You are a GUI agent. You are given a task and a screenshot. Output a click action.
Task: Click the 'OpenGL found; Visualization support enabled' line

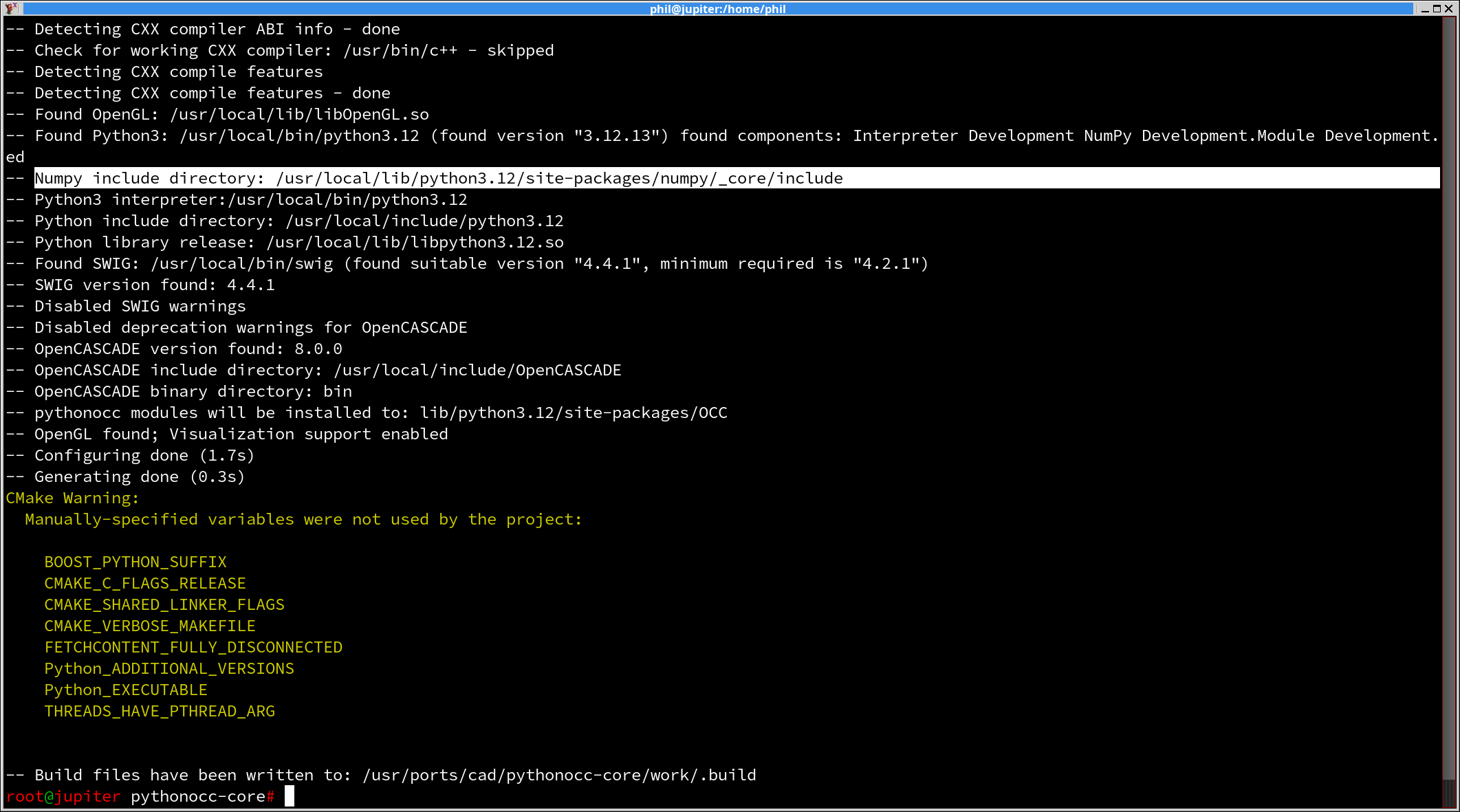click(227, 434)
